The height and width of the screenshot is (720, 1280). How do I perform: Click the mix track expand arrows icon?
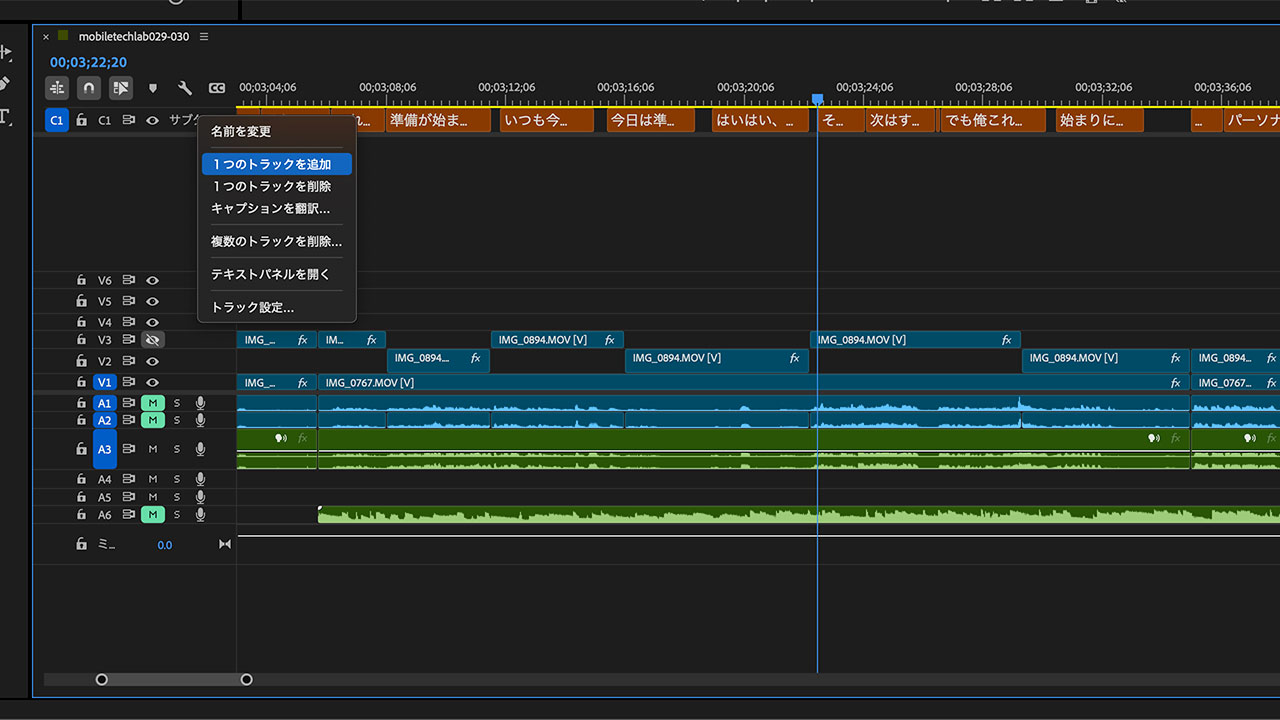pyautogui.click(x=224, y=545)
